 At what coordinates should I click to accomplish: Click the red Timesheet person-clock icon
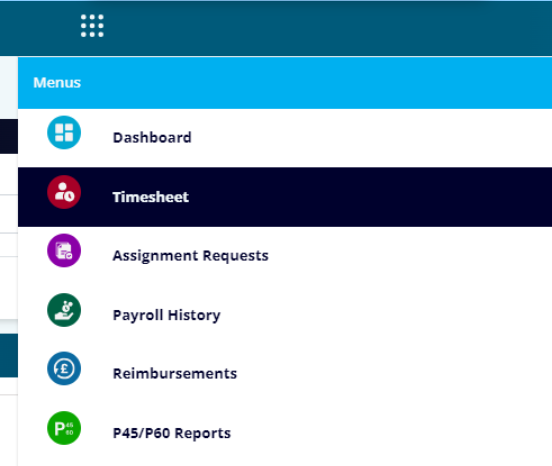[64, 192]
